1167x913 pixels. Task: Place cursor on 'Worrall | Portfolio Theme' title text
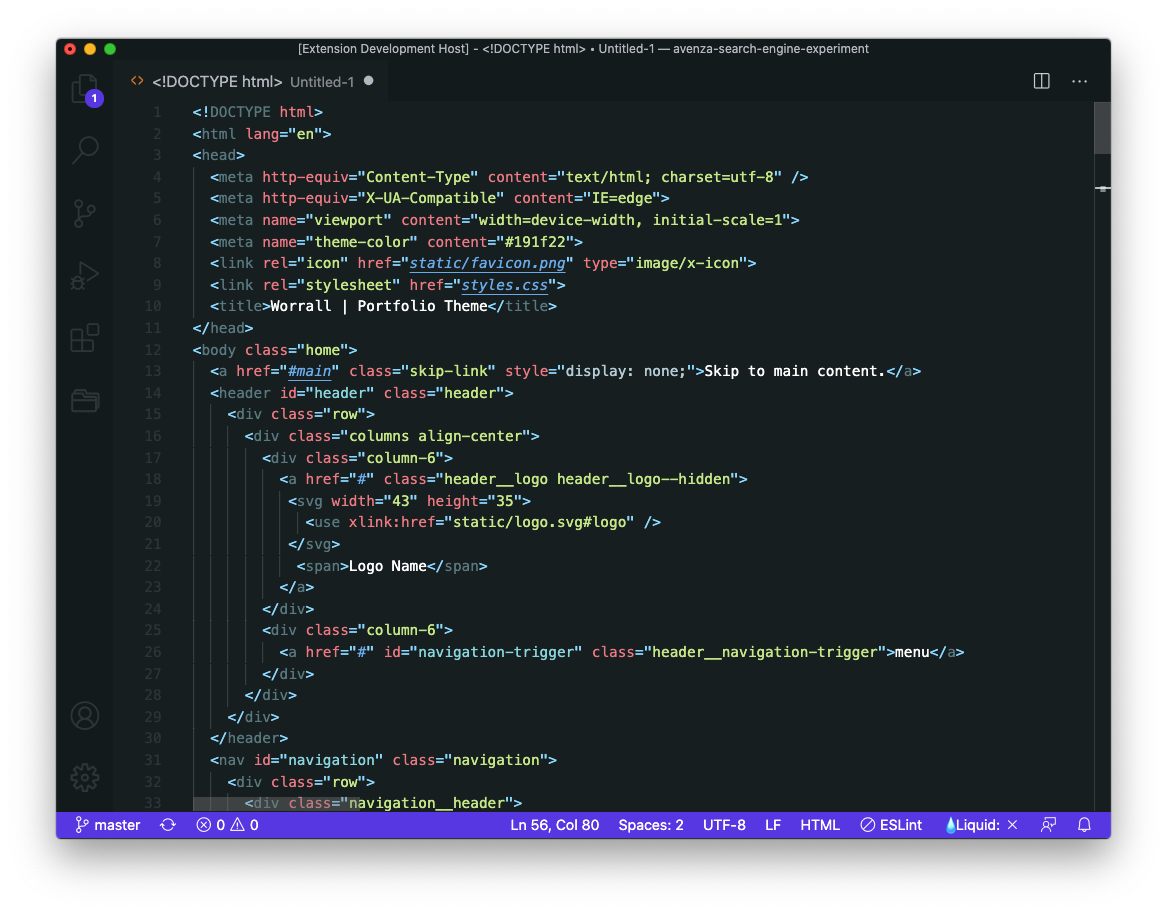pyautogui.click(x=379, y=307)
